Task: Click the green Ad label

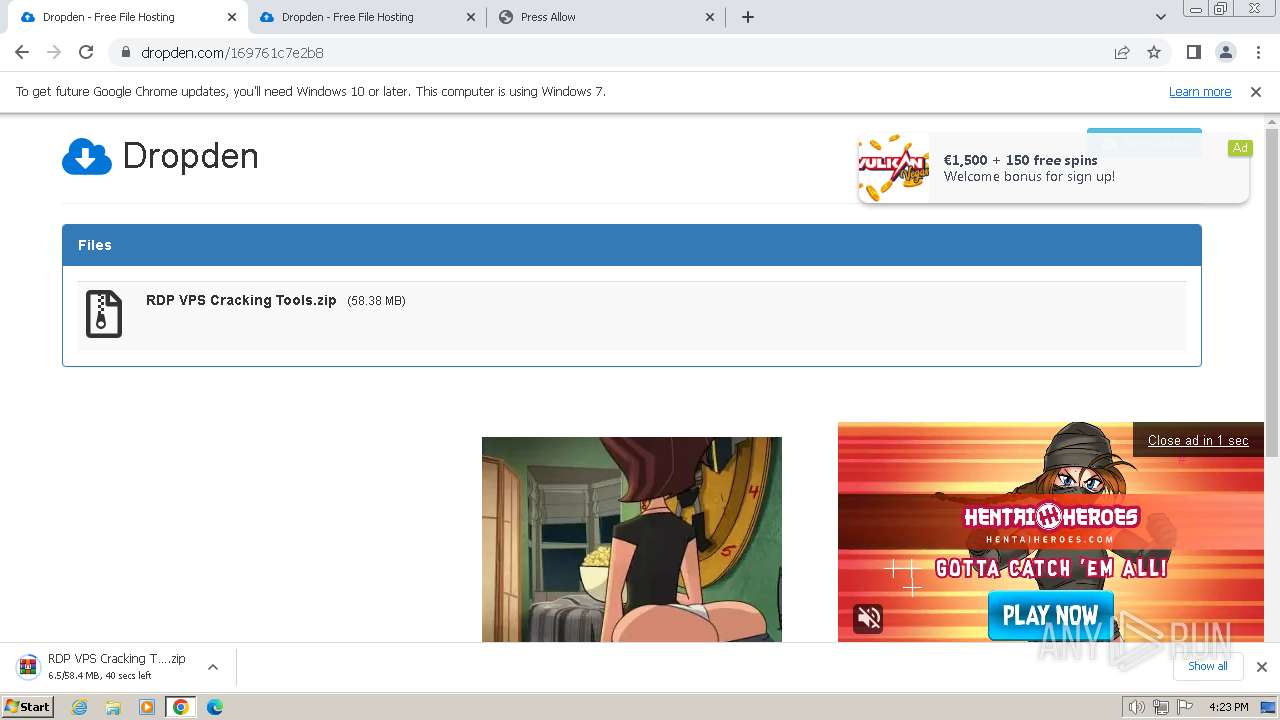Action: point(1240,148)
